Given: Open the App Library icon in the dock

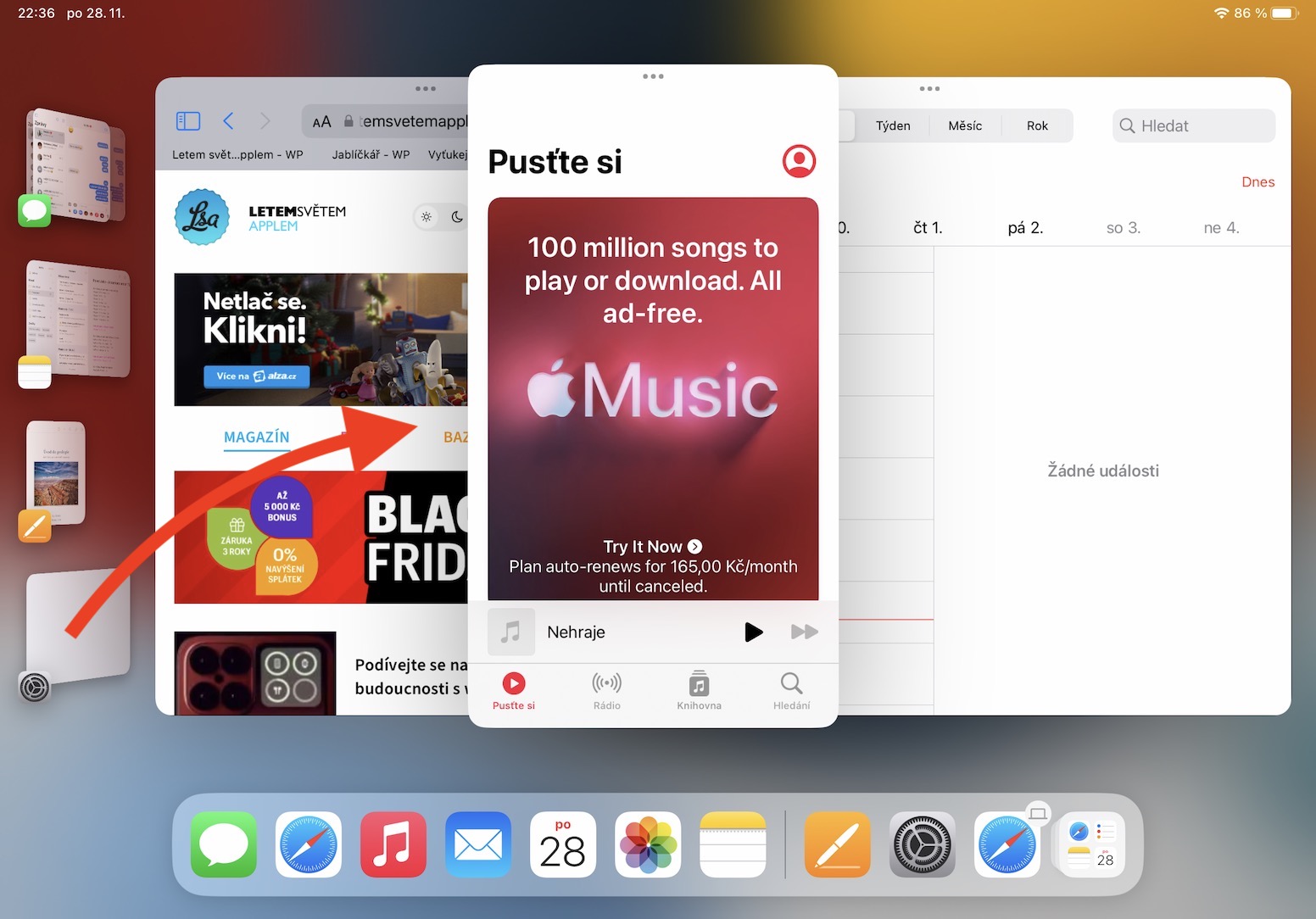Looking at the screenshot, I should click(x=1092, y=844).
